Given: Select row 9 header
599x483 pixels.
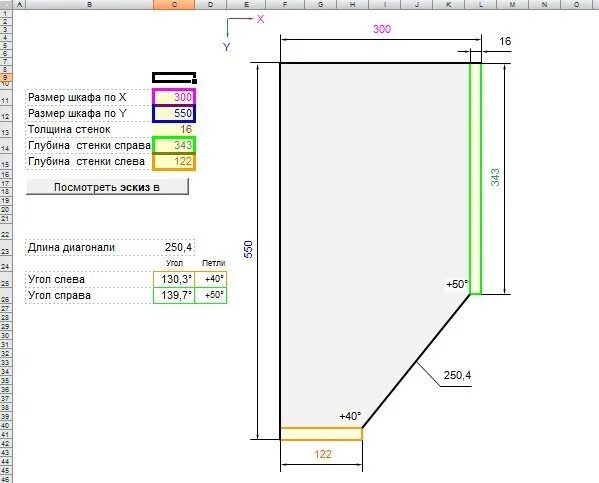Looking at the screenshot, I should coord(6,77).
